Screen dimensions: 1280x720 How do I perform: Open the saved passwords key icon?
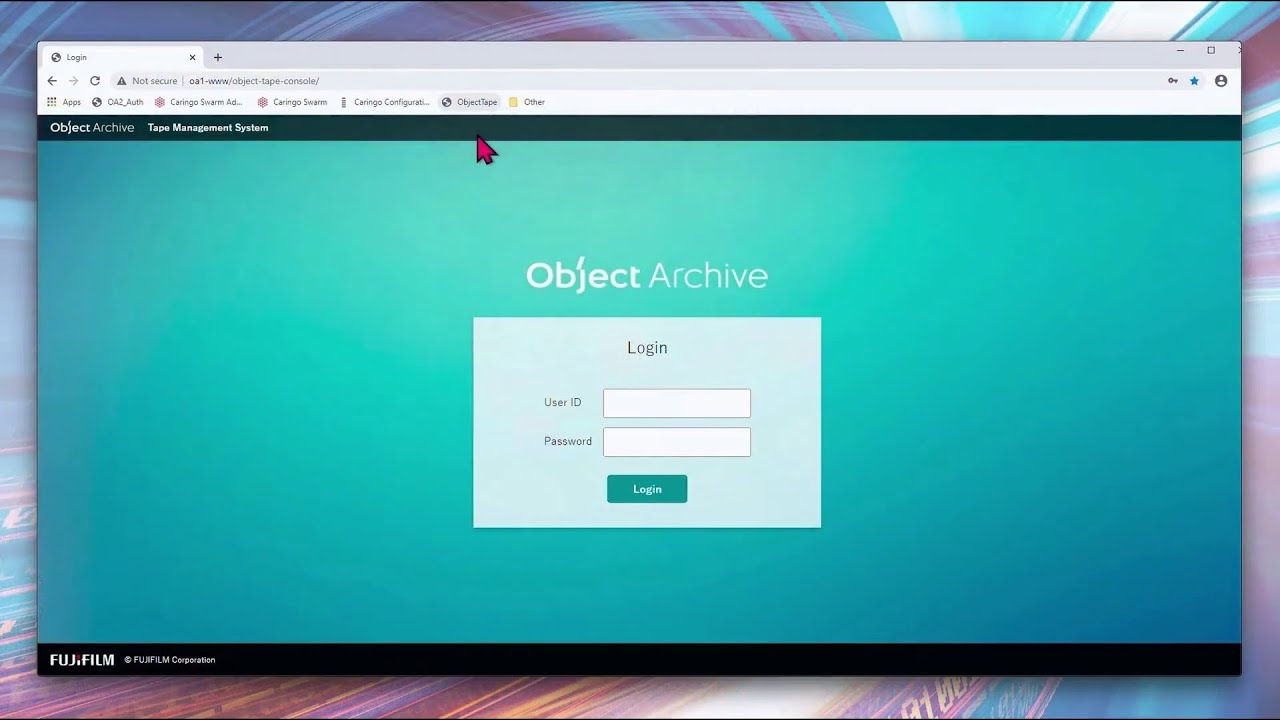1173,81
